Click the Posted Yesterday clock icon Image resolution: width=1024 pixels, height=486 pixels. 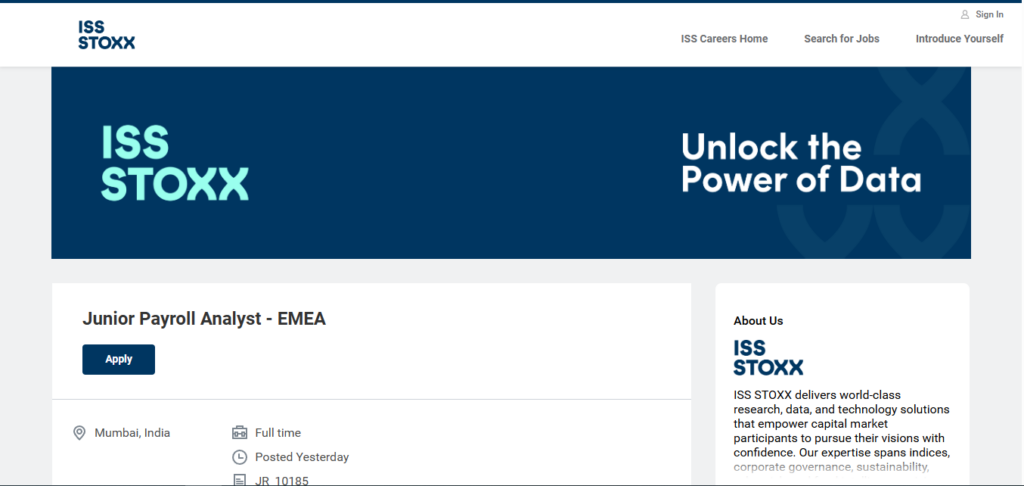(x=240, y=457)
